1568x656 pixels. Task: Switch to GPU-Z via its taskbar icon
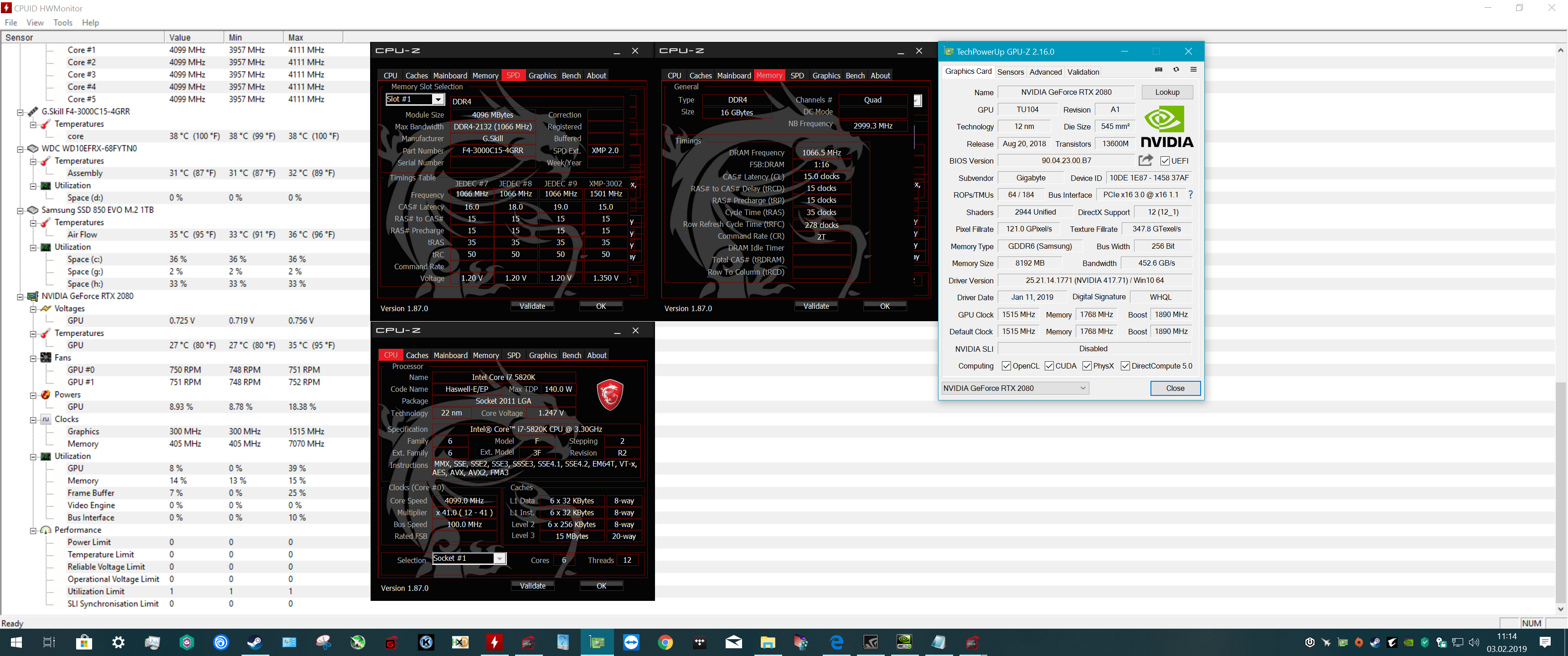[597, 643]
